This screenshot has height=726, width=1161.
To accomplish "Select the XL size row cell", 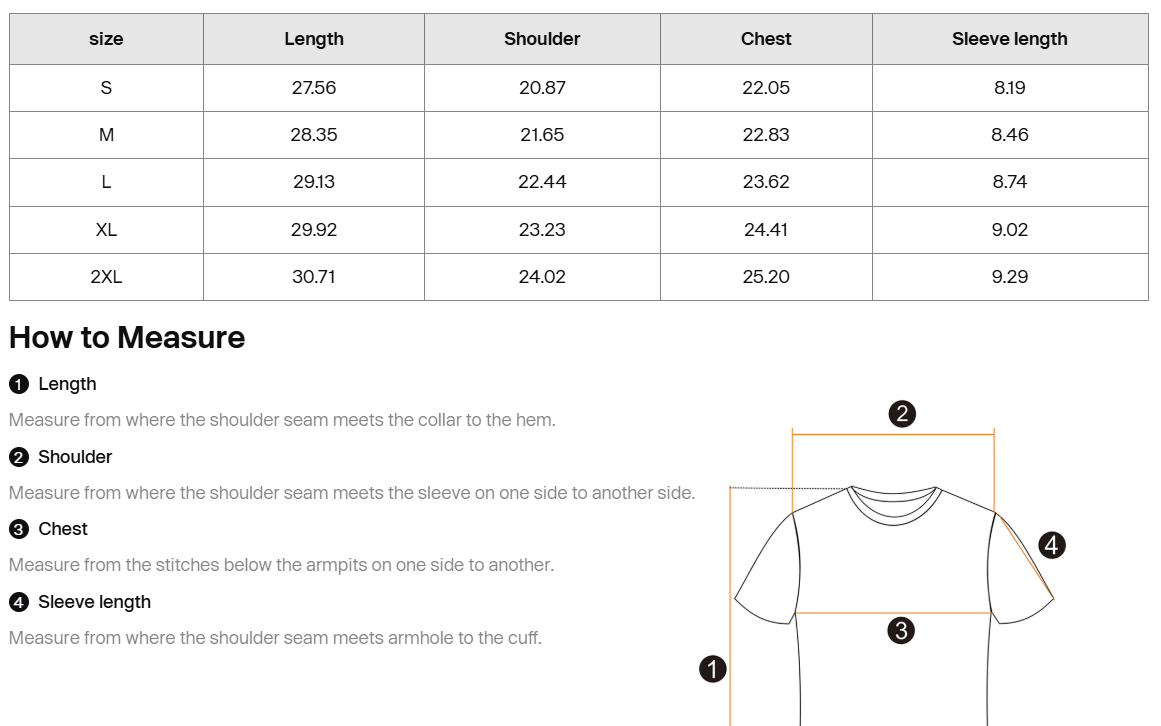I will [x=106, y=230].
